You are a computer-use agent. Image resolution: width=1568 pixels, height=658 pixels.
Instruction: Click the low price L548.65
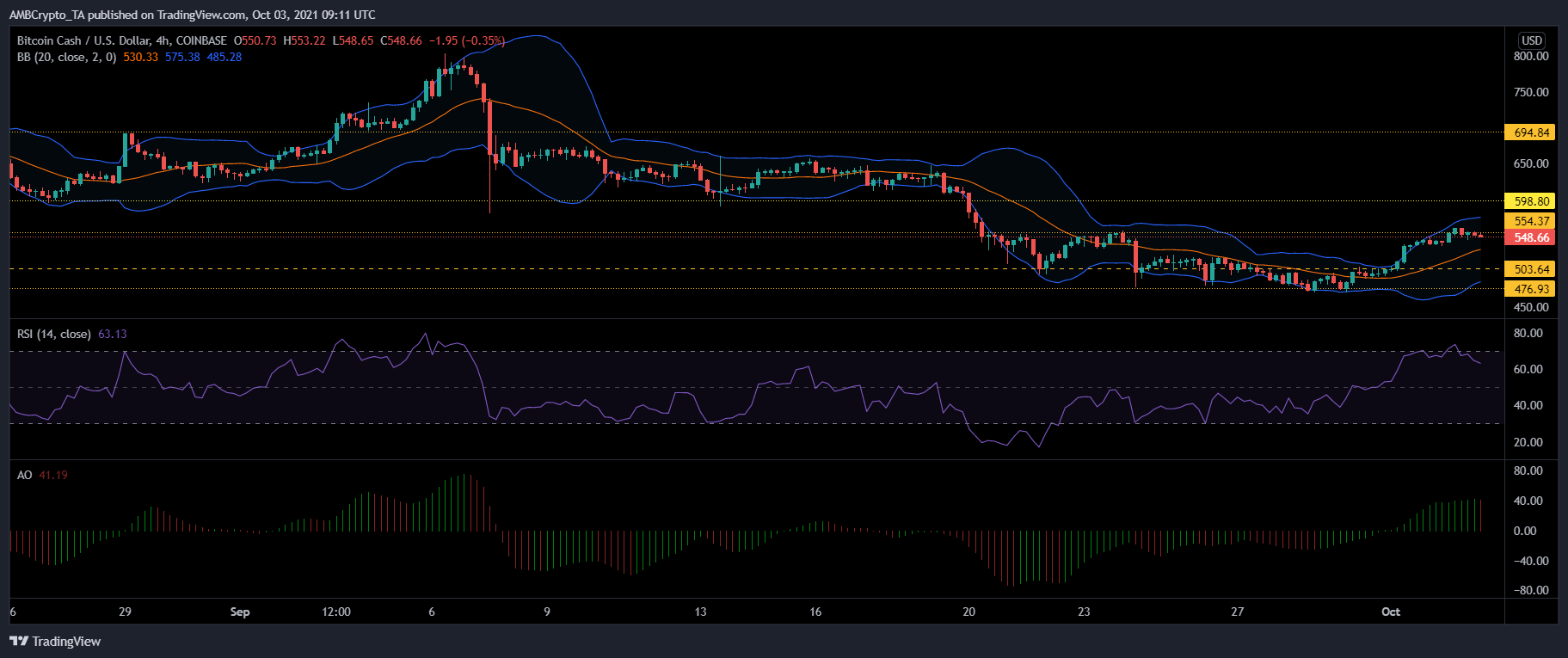(353, 40)
